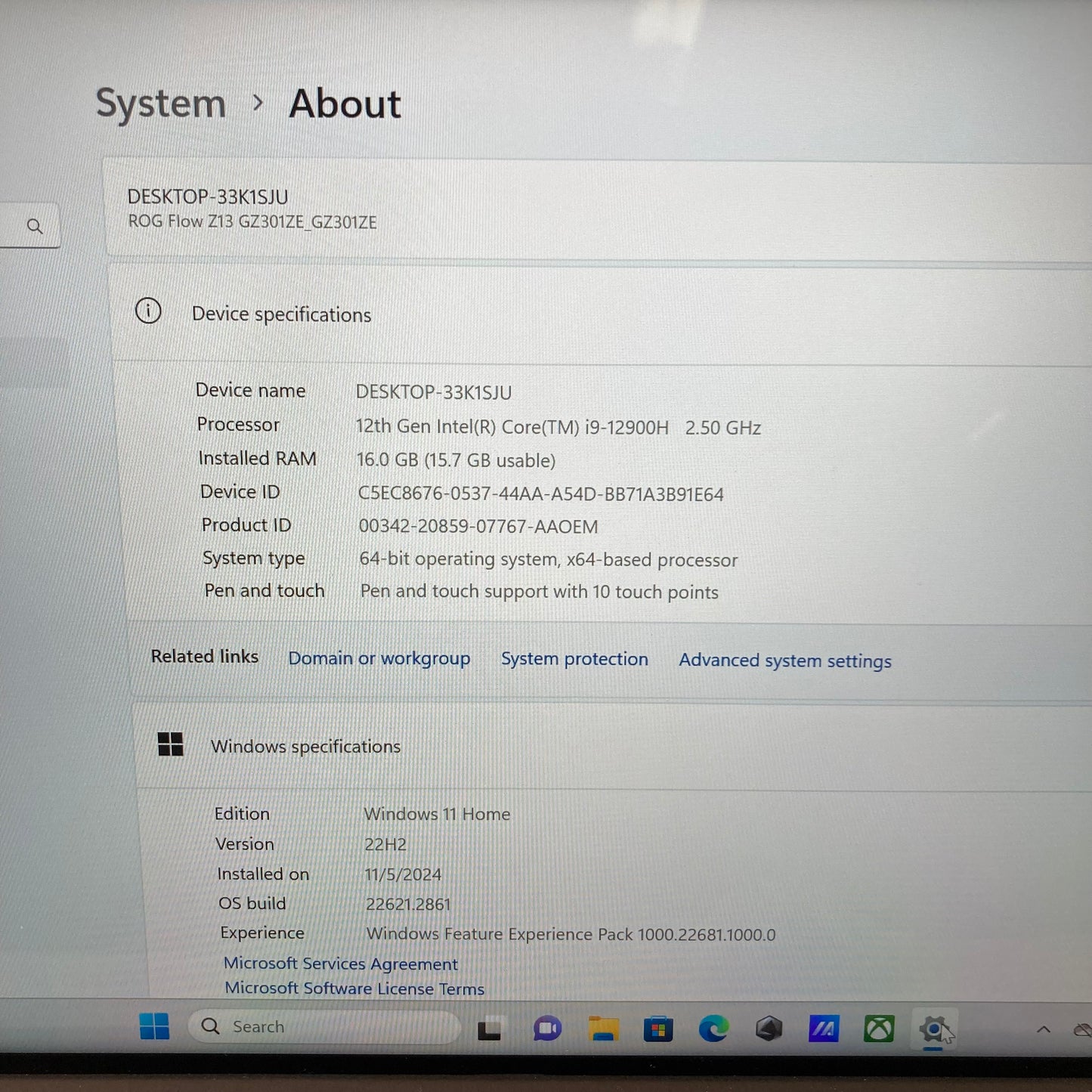The height and width of the screenshot is (1092, 1092).
Task: Open Microsoft Services Agreement link
Action: point(341,964)
